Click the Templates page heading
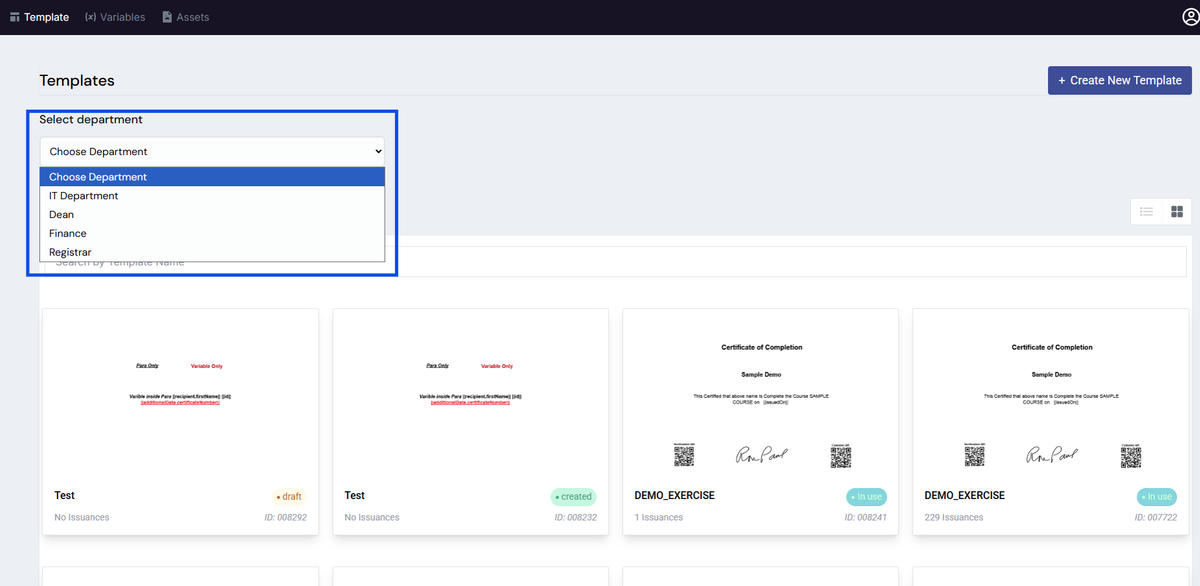Viewport: 1200px width, 586px height. tap(77, 81)
